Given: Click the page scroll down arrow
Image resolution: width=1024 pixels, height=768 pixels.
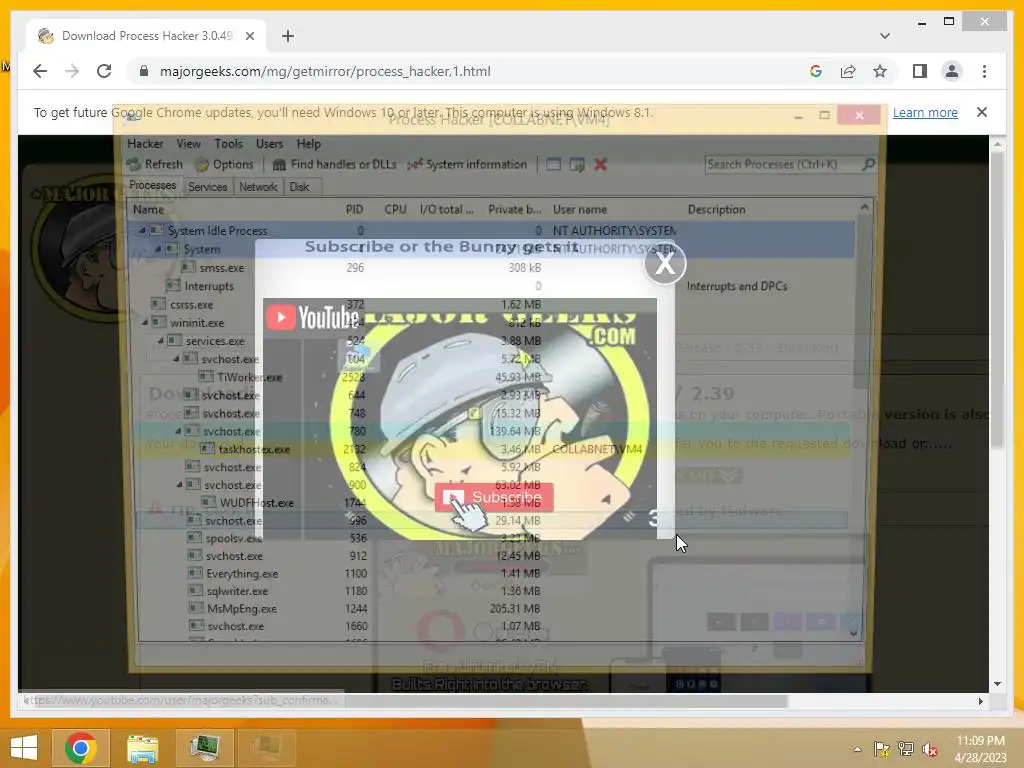Looking at the screenshot, I should [x=997, y=684].
